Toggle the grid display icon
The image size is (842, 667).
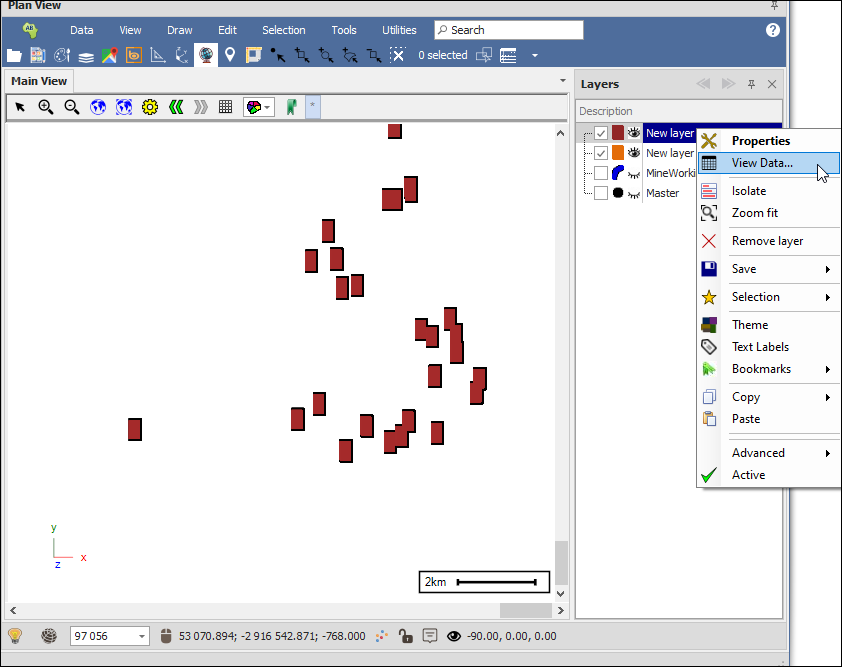coord(226,107)
